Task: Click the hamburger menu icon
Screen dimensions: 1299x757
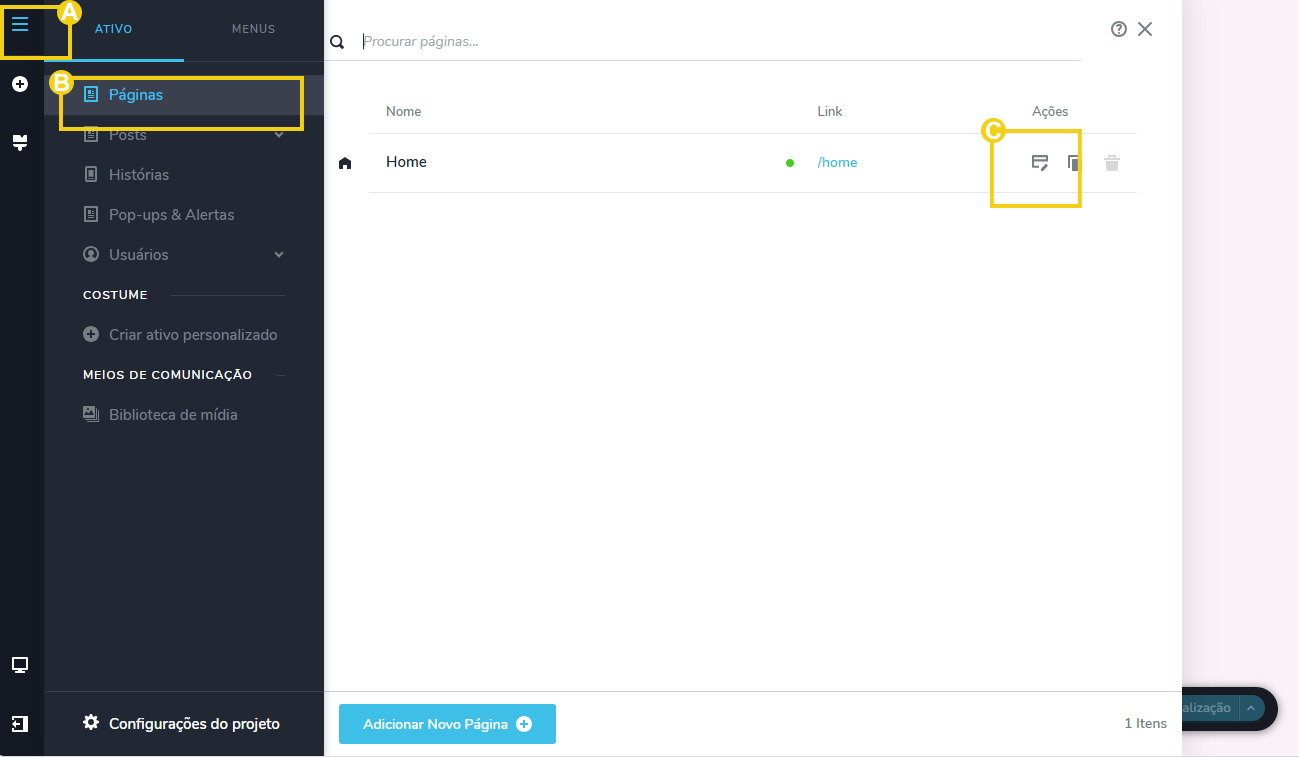Action: pyautogui.click(x=20, y=25)
